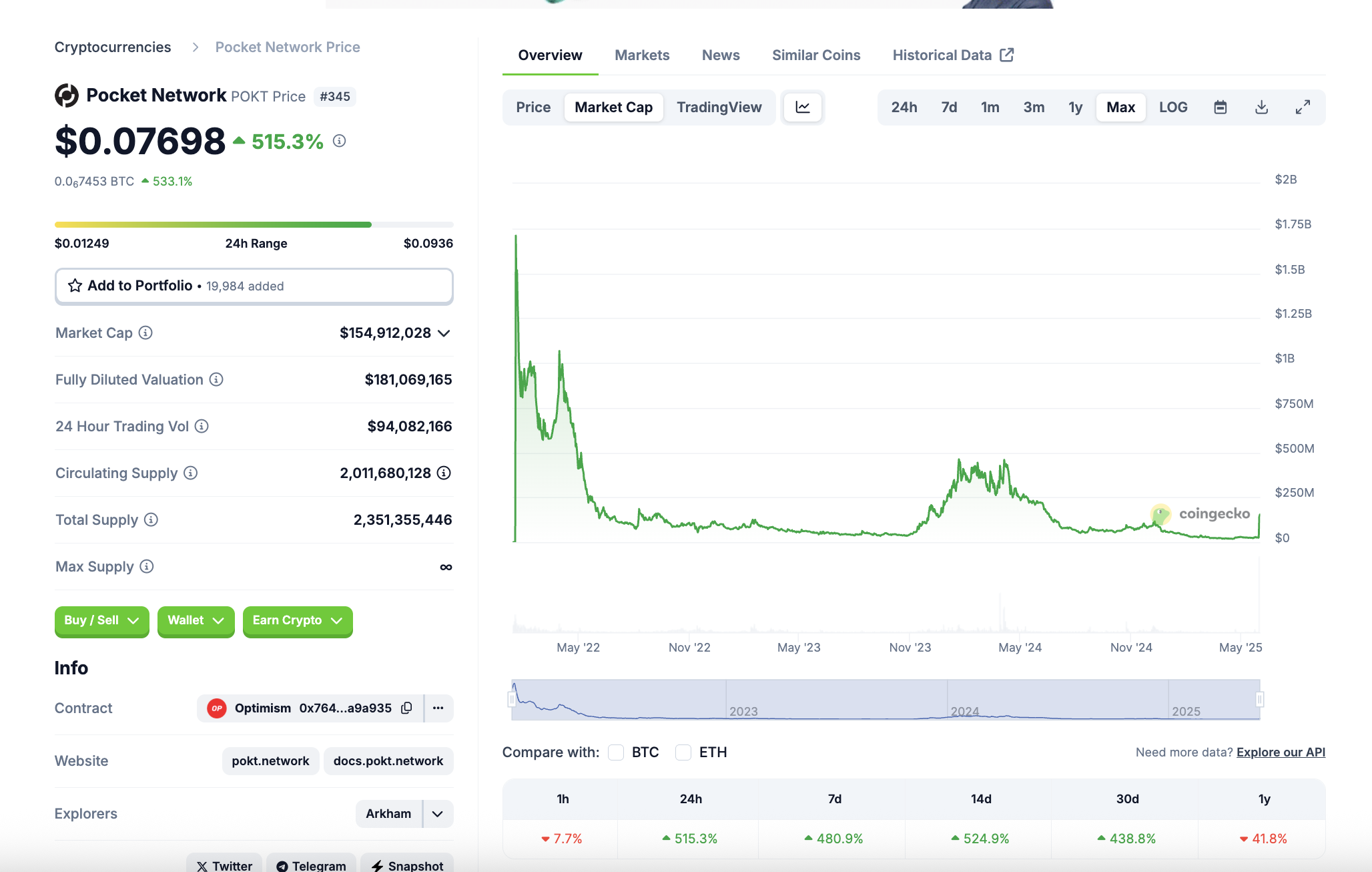Open the calendar date range picker
The width and height of the screenshot is (1372, 872).
(1220, 107)
